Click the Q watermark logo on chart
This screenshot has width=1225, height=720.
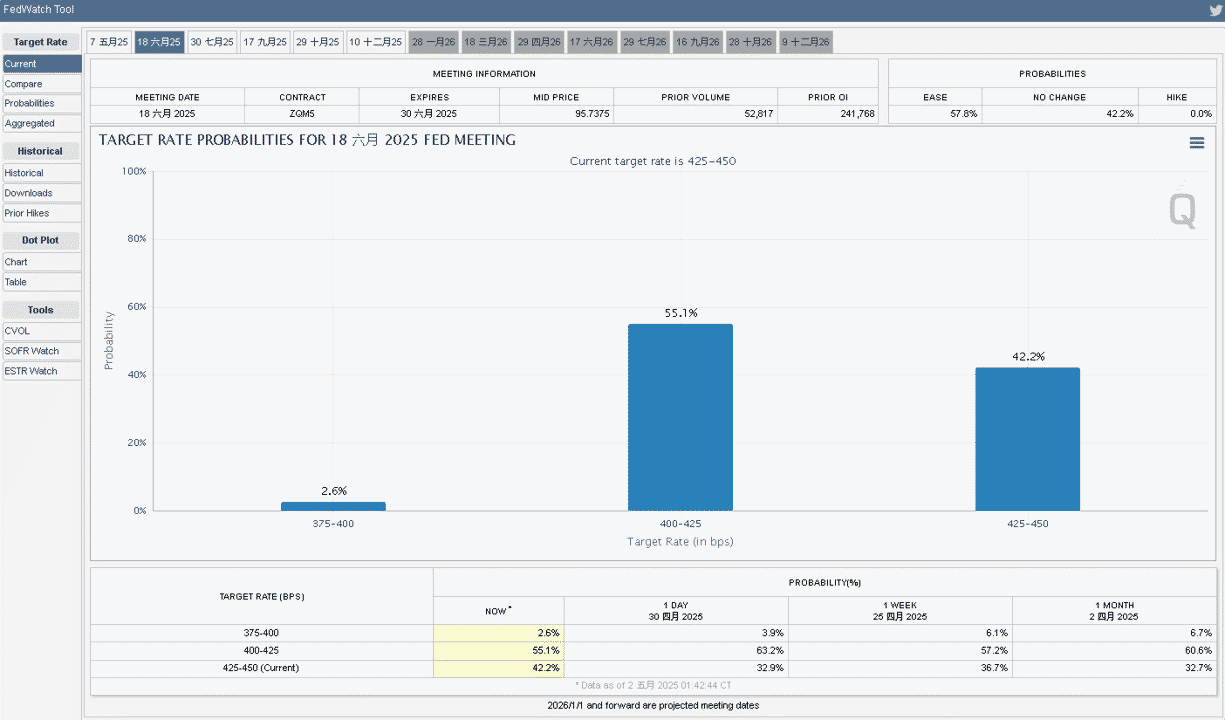(x=1182, y=208)
